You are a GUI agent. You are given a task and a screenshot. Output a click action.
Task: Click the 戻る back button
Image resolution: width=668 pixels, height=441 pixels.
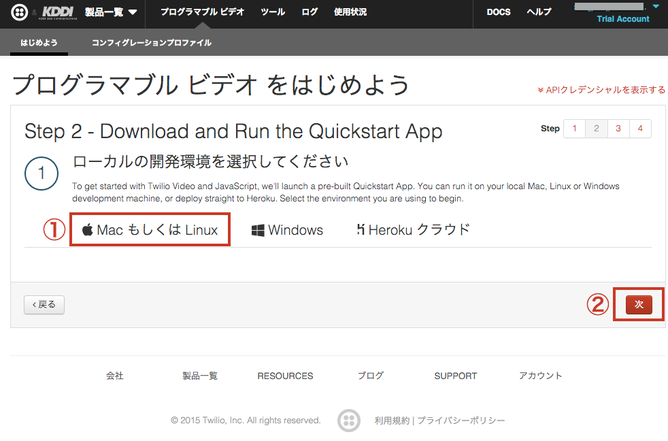[x=44, y=305]
